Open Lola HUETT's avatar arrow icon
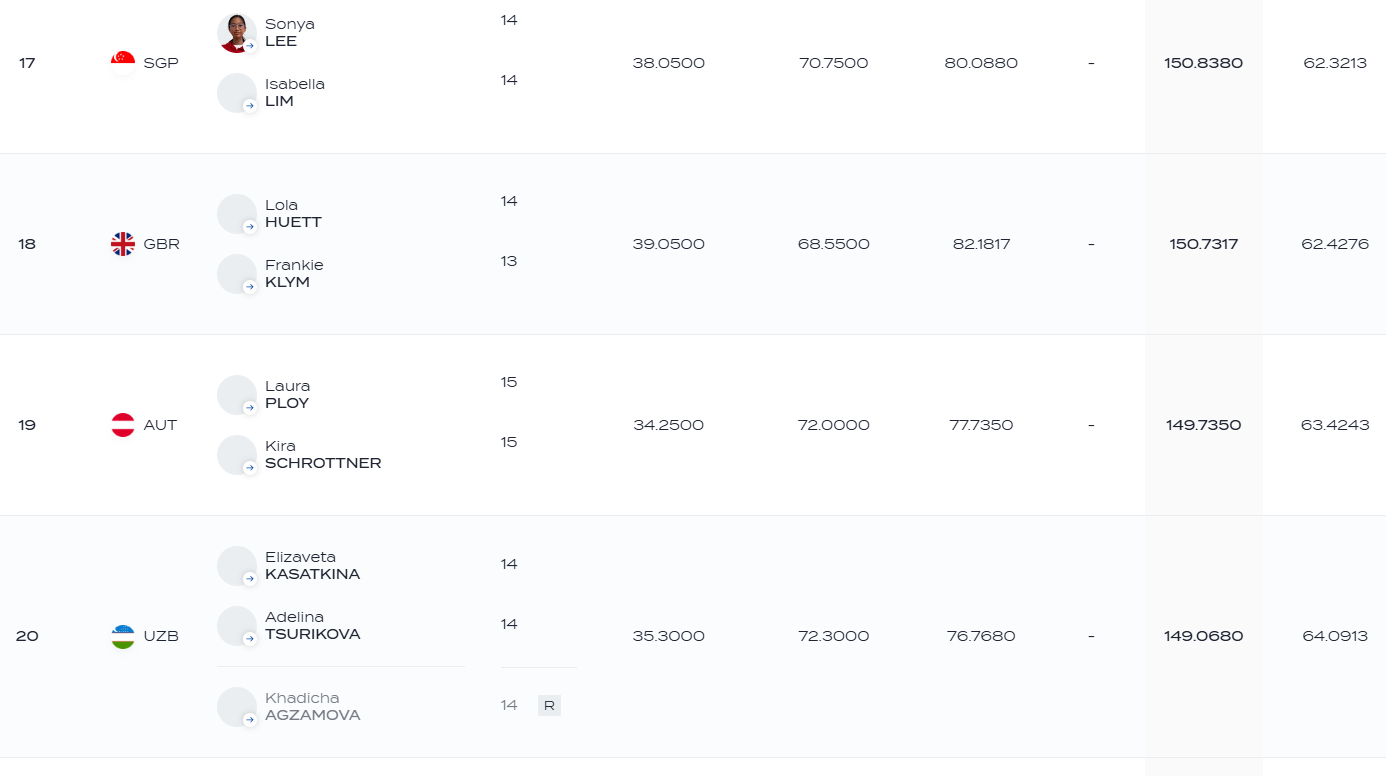 click(250, 227)
